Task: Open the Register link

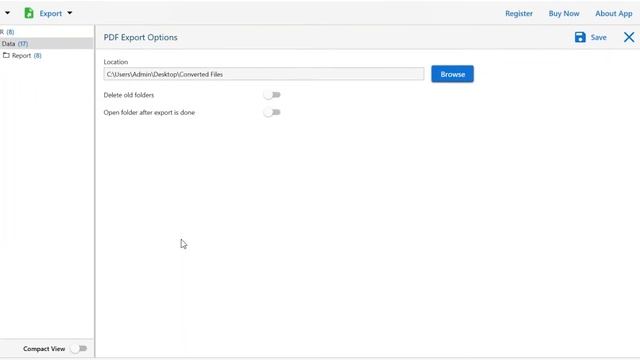Action: (519, 13)
